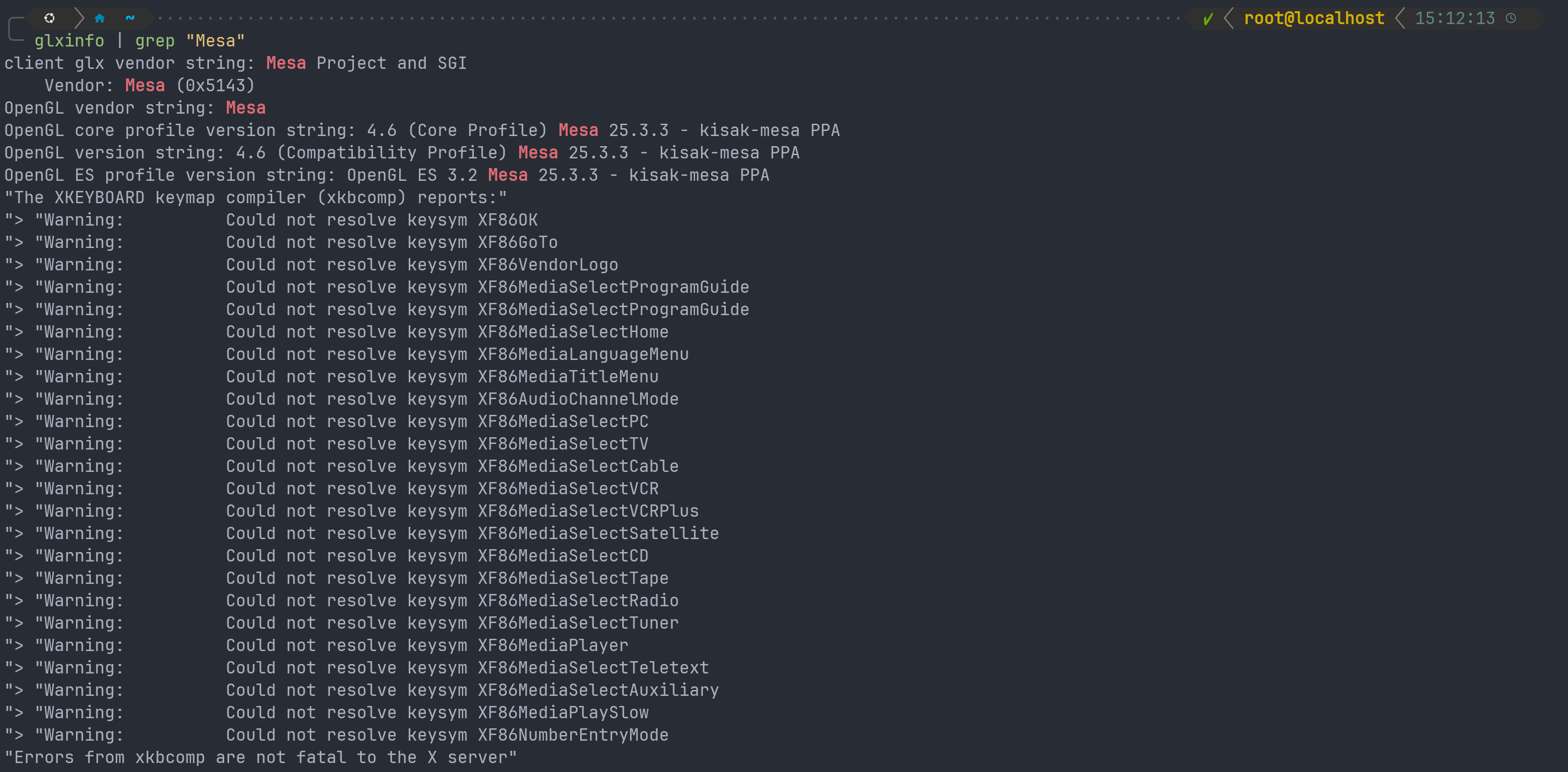Click the blue tilde directory symbol
This screenshot has height=772, width=1568.
tap(130, 18)
